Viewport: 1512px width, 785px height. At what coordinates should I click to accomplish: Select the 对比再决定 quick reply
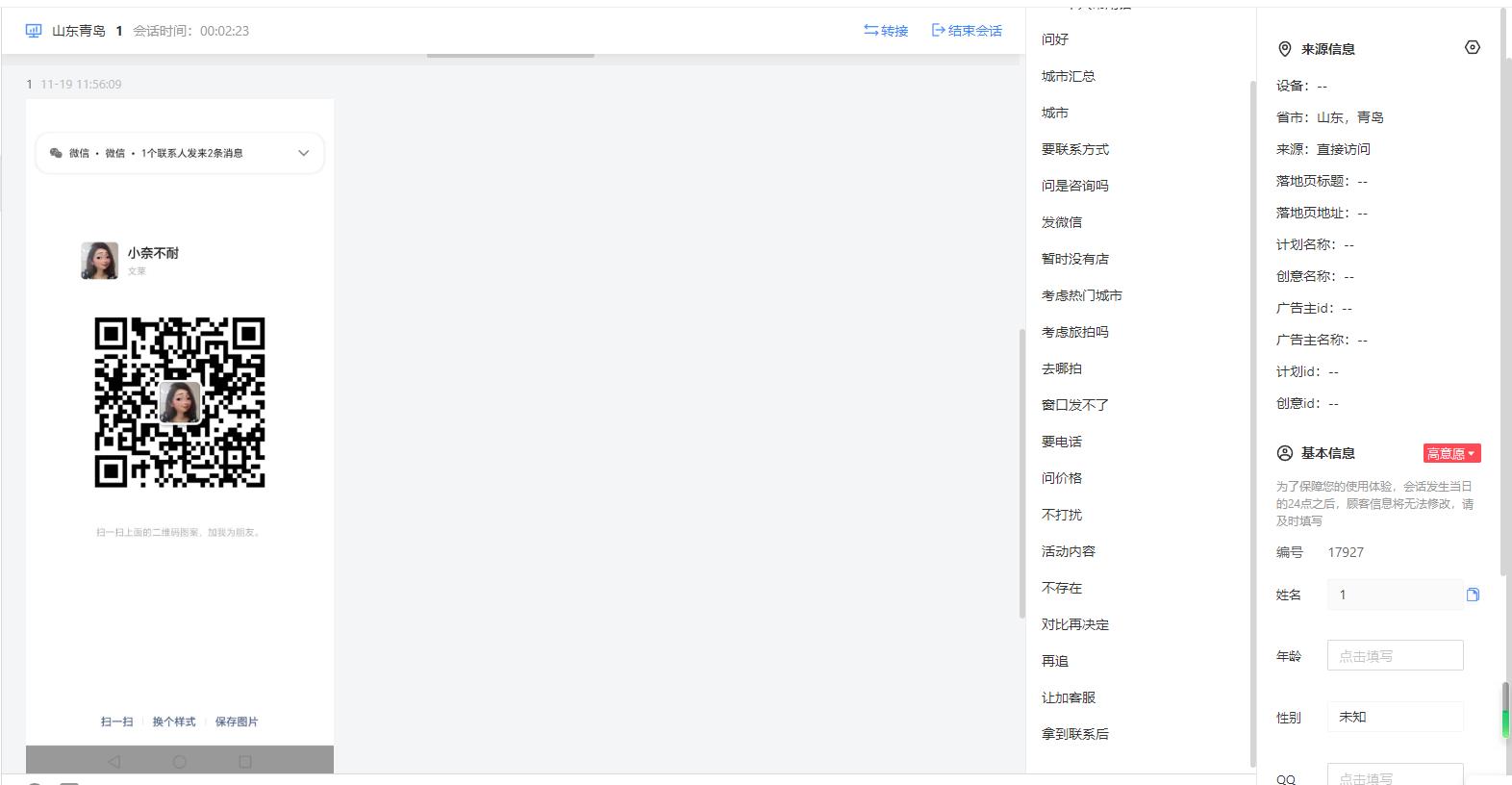pyautogui.click(x=1075, y=624)
